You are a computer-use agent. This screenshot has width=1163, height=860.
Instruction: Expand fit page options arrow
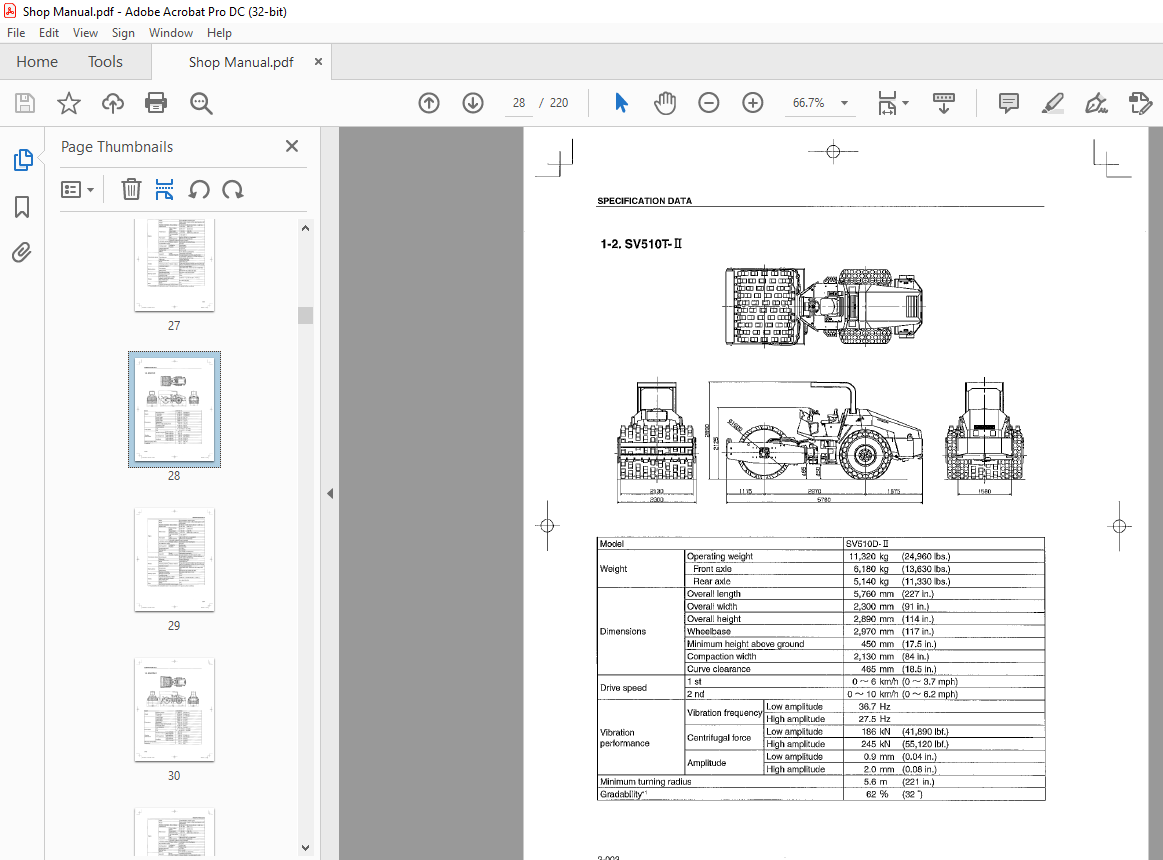906,103
